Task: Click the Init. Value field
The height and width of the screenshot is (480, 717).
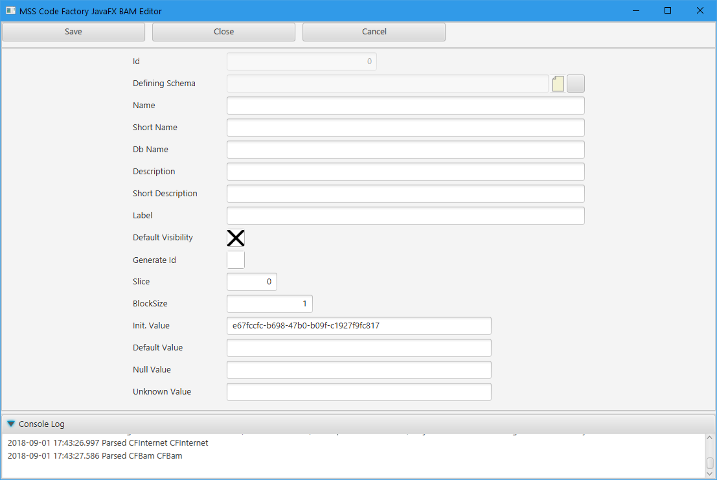Action: [x=359, y=326]
